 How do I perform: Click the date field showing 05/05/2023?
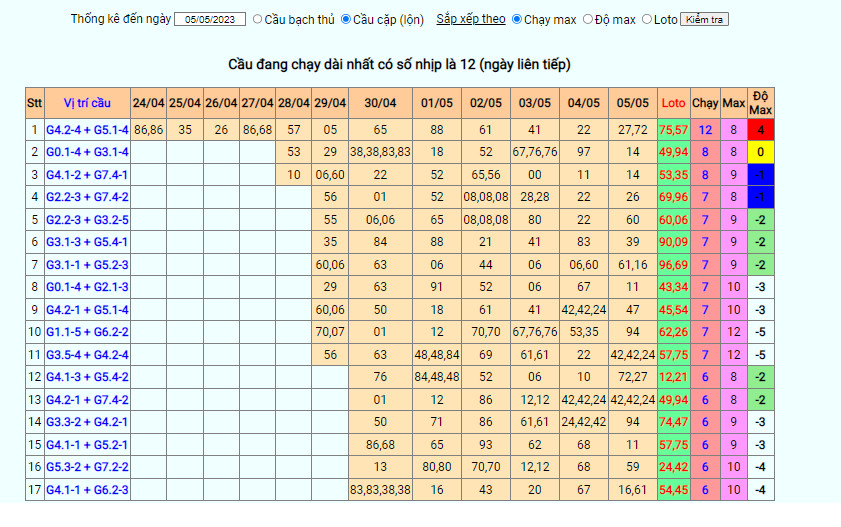coord(210,19)
